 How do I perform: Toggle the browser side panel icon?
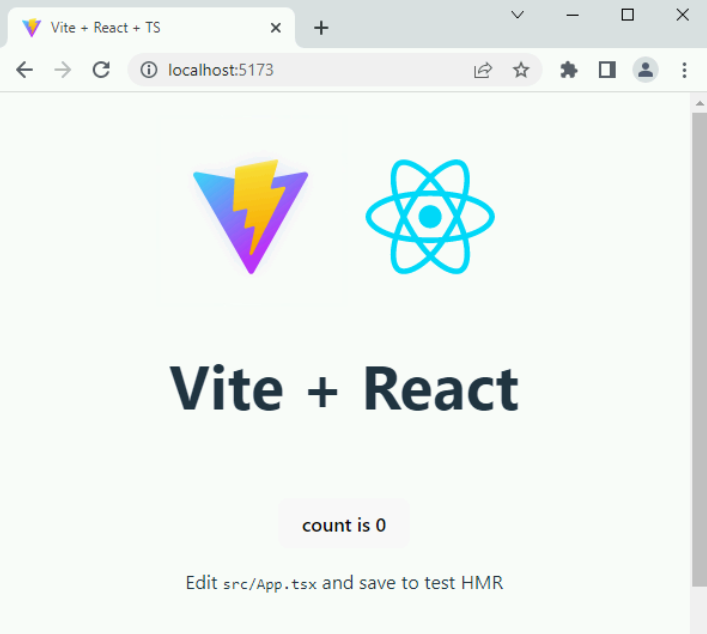(607, 70)
